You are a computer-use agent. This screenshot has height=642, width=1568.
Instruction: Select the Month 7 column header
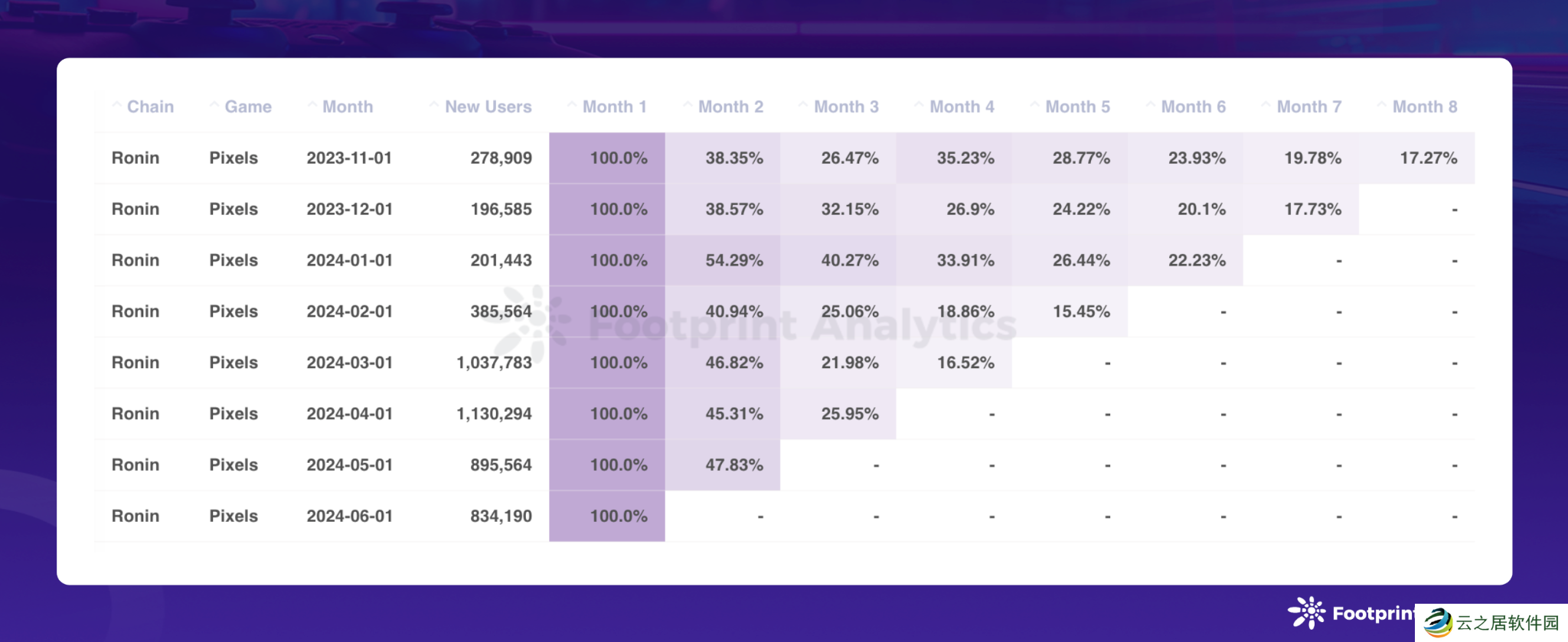(1308, 106)
